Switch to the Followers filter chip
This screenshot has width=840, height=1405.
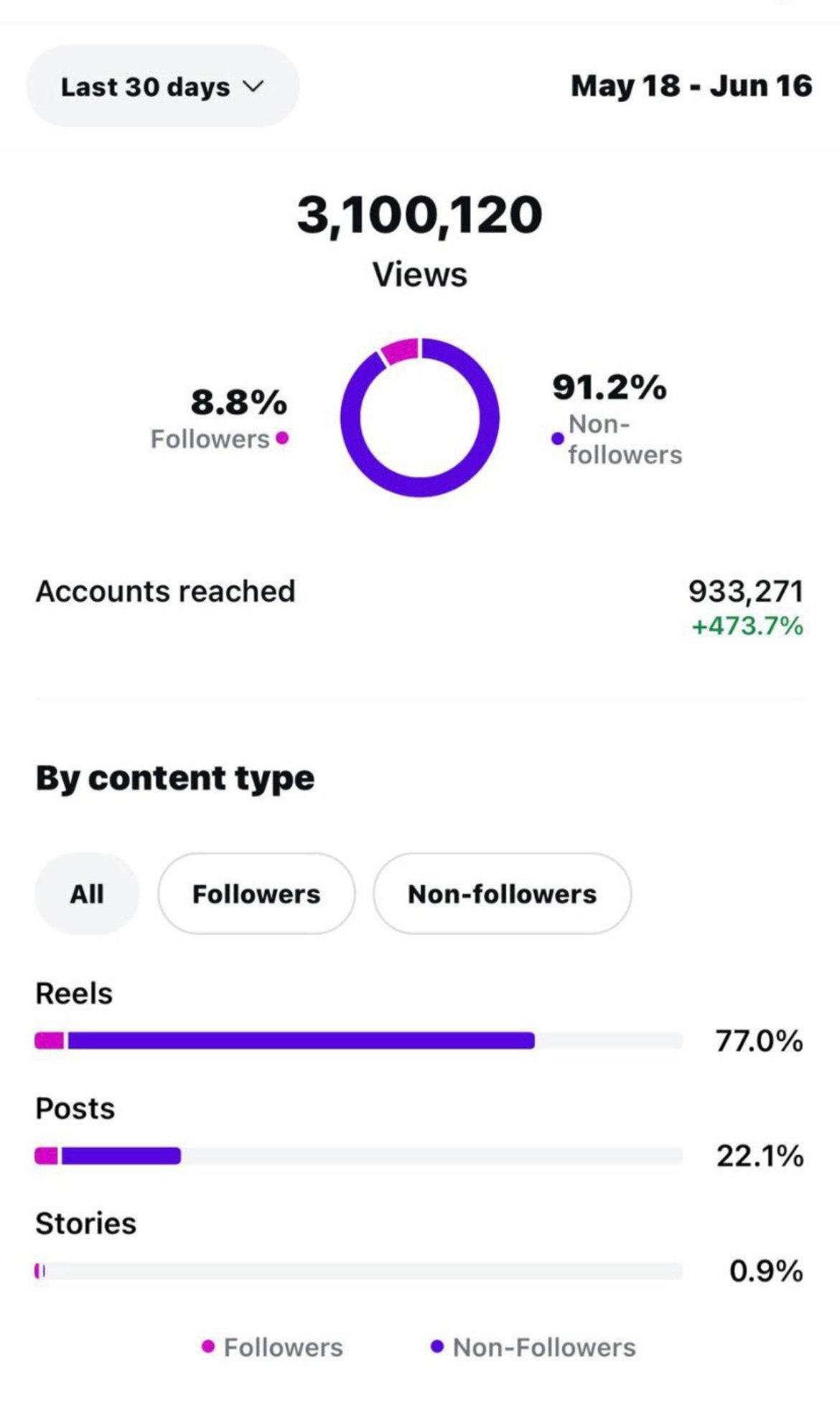256,894
